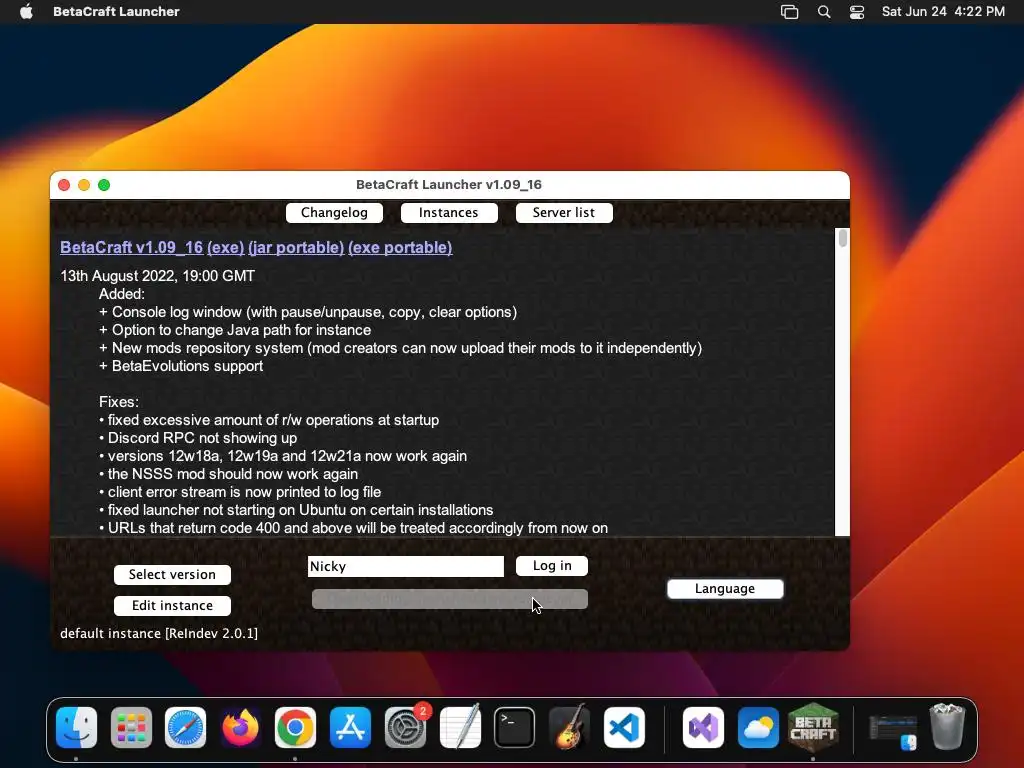Image resolution: width=1024 pixels, height=768 pixels.
Task: Click the changelog vertical scrollbar thumb
Action: click(843, 238)
